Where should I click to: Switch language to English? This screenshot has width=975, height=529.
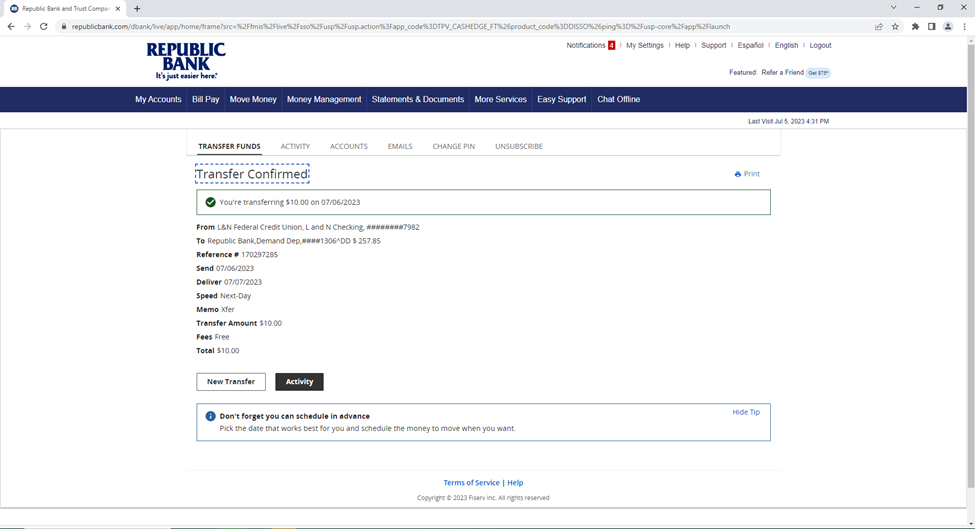click(x=787, y=45)
